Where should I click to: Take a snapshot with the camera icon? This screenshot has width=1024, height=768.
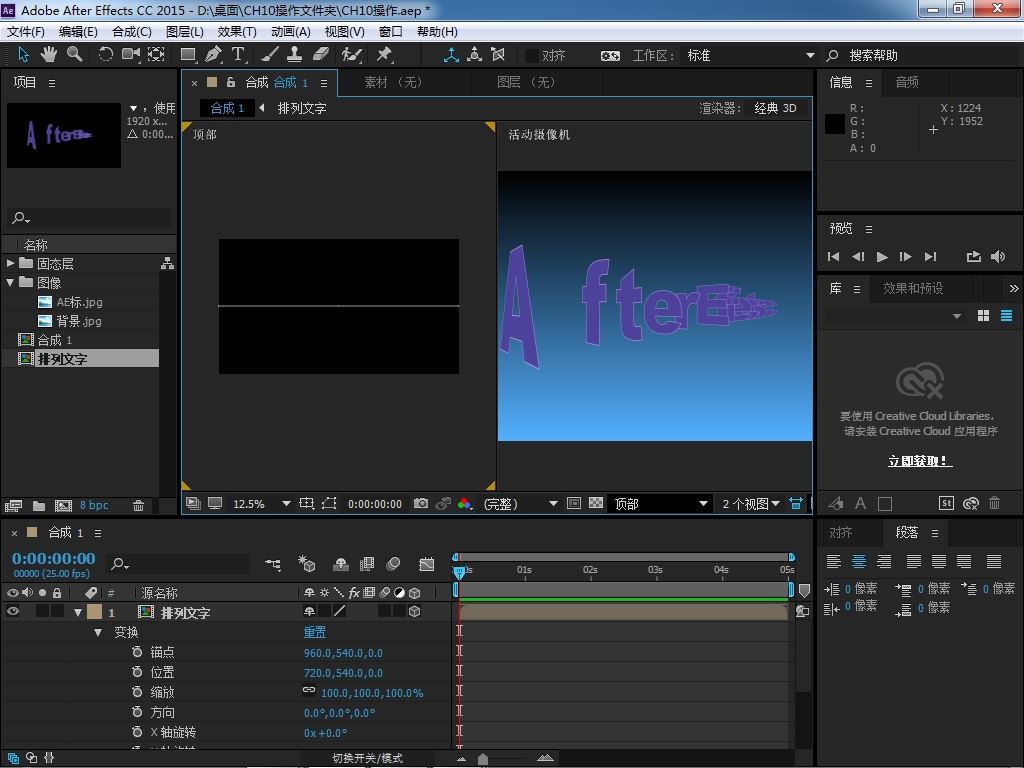[421, 504]
